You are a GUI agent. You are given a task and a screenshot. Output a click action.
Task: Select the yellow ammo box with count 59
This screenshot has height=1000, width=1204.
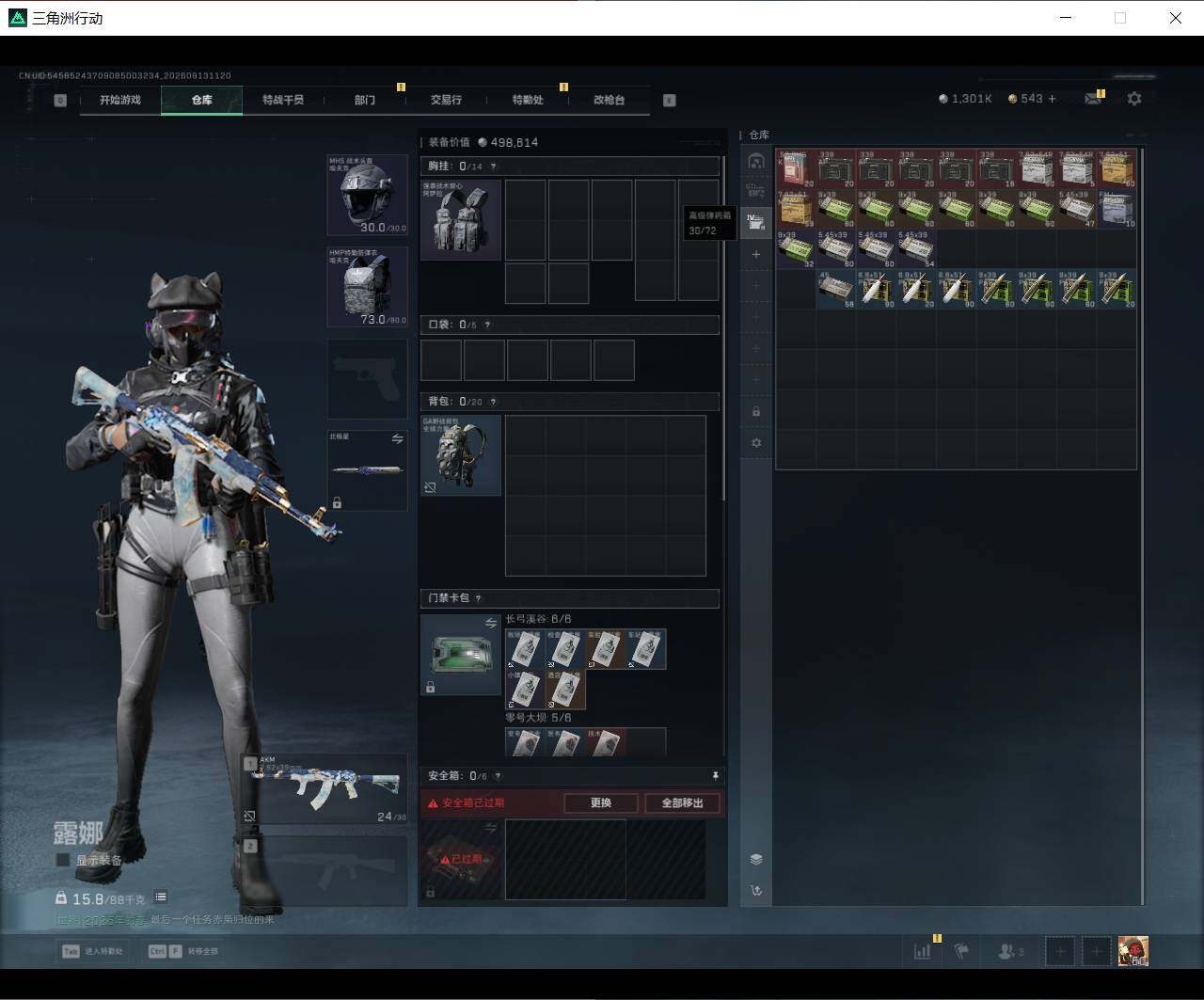pos(796,209)
